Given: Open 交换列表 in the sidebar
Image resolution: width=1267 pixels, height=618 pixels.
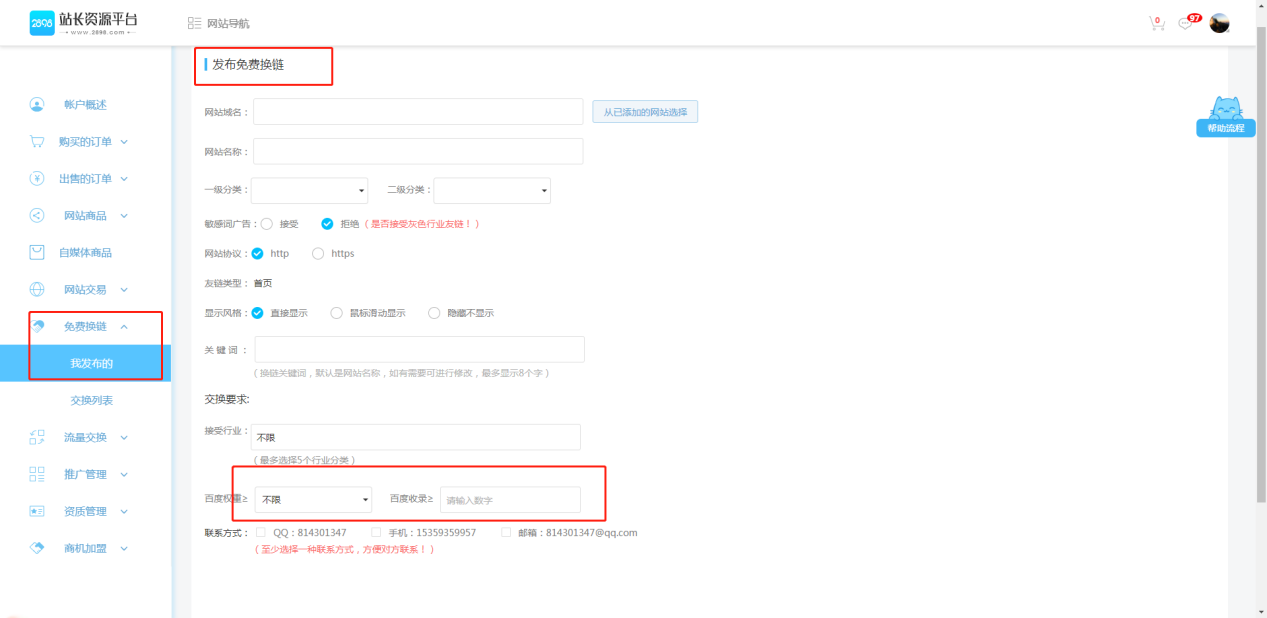Looking at the screenshot, I should 91,400.
